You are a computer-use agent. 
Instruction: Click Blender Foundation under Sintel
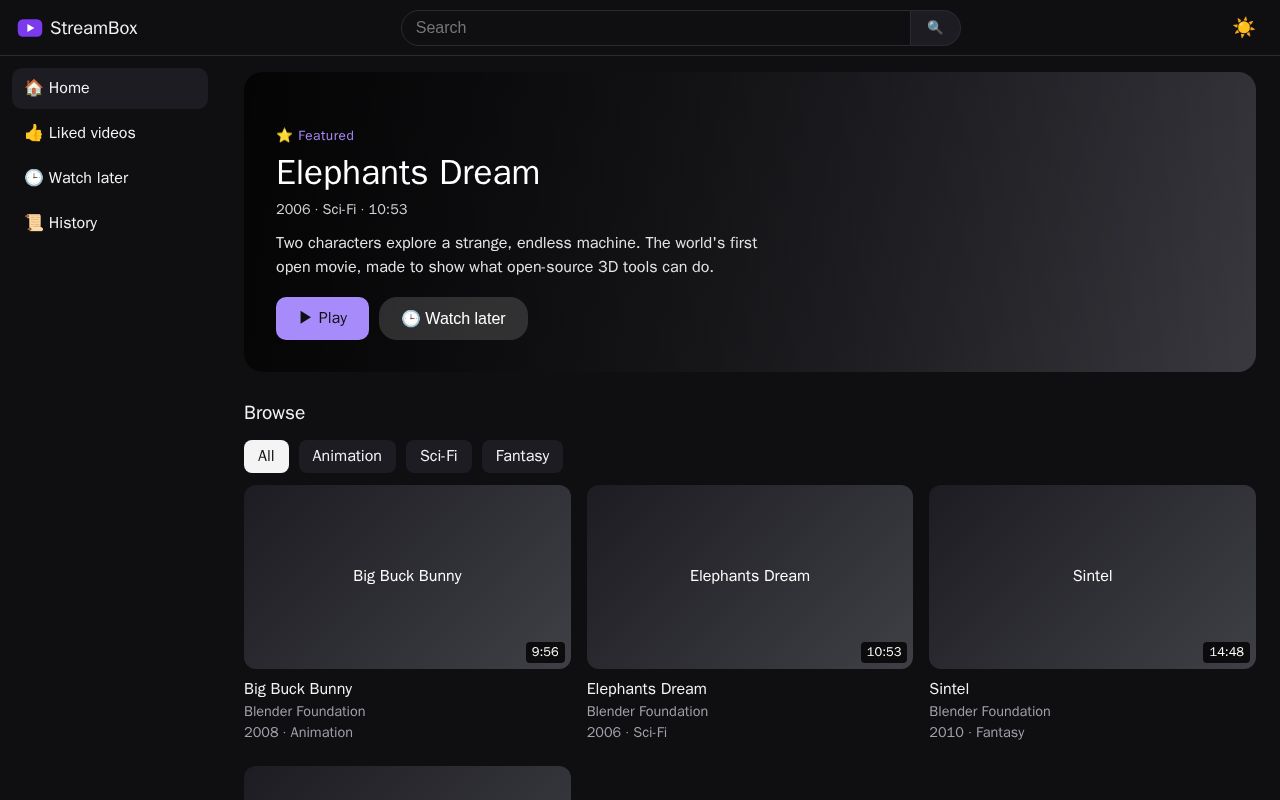coord(990,711)
